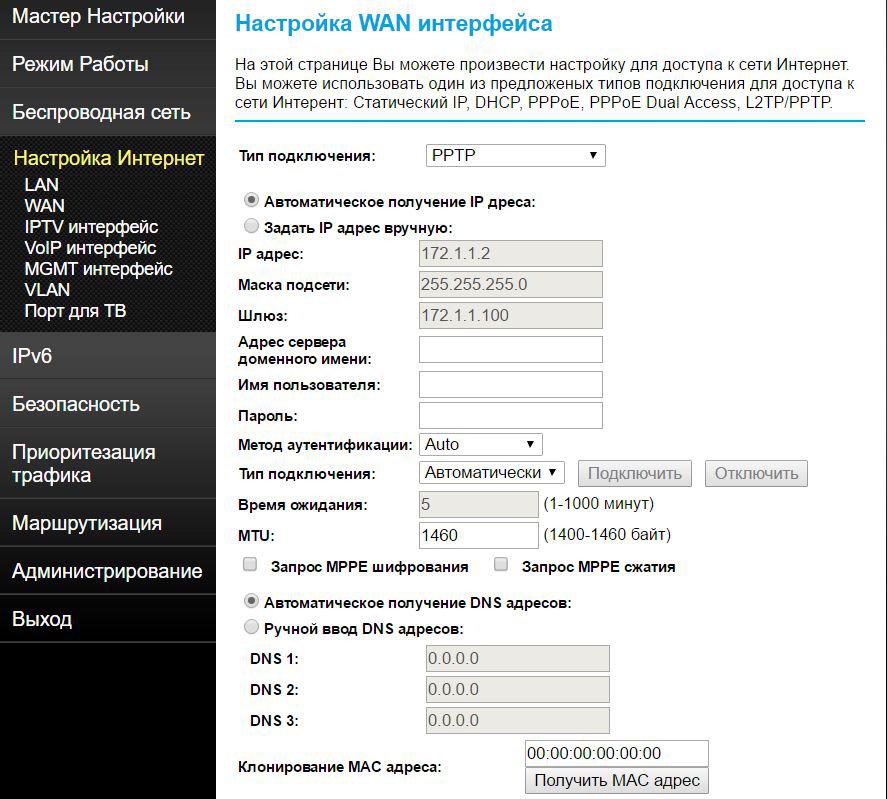887x799 pixels.
Task: Focus the Адрес сервера доменного имени field
Action: tap(511, 350)
